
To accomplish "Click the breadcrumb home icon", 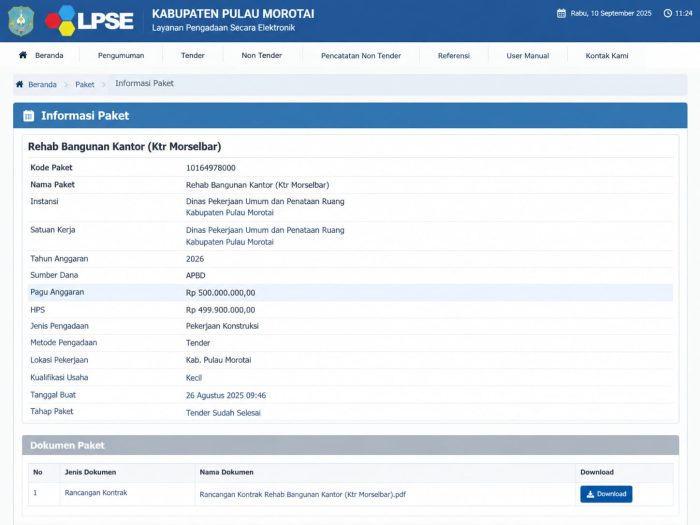I will [x=19, y=84].
